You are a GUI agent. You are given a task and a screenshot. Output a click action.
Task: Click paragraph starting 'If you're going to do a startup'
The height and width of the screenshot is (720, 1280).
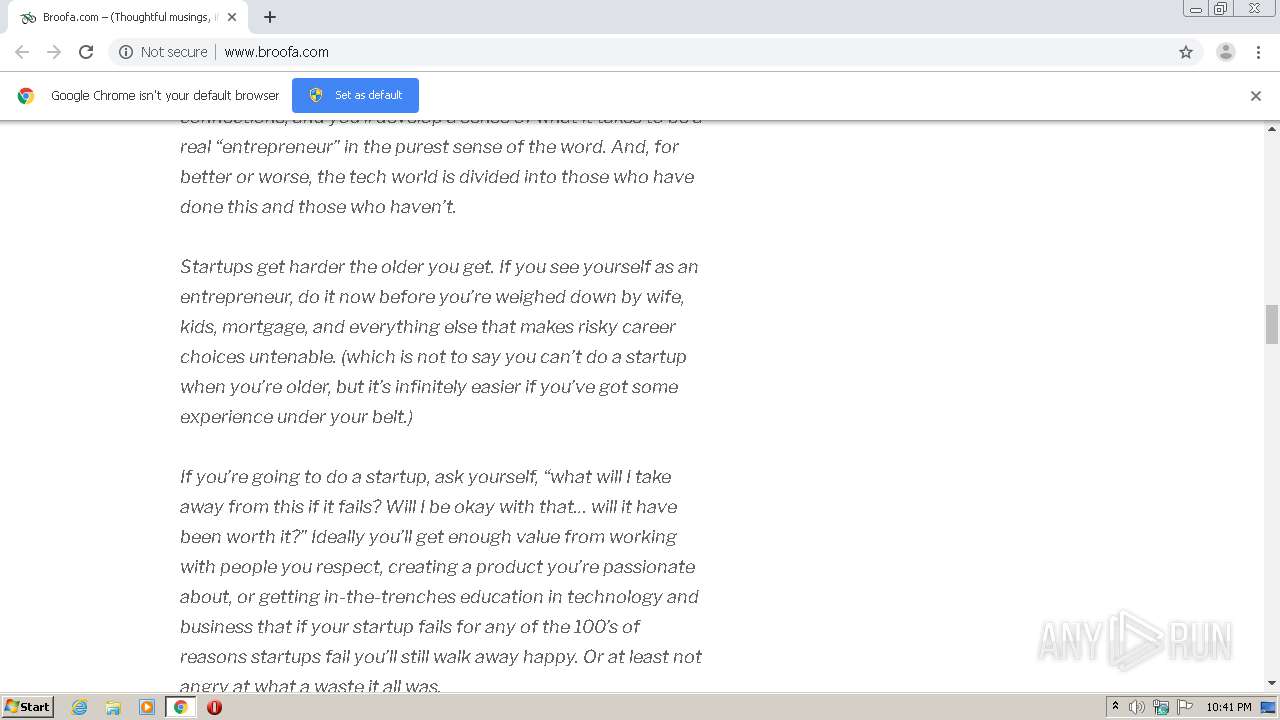coord(441,581)
